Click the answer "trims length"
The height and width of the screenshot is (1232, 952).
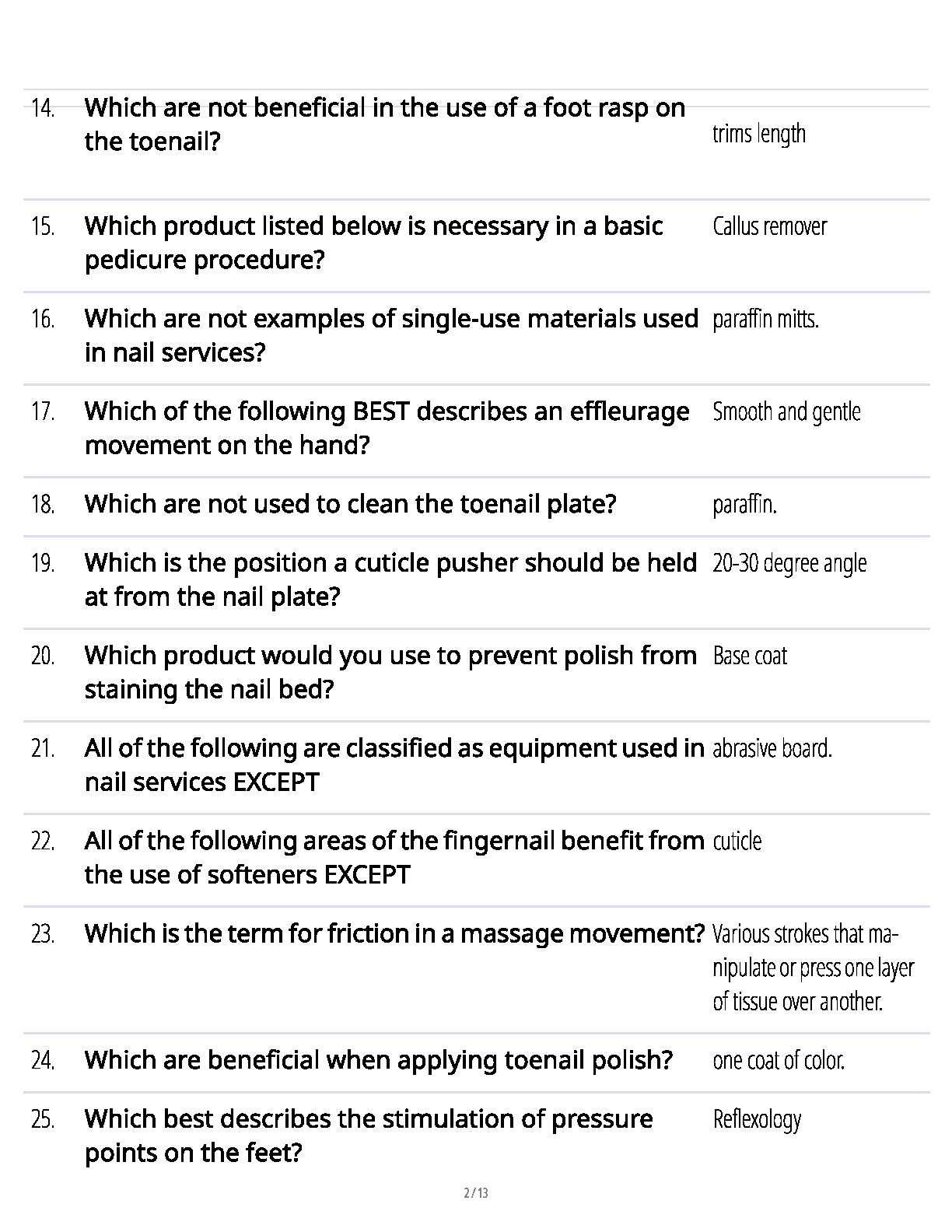pos(758,134)
